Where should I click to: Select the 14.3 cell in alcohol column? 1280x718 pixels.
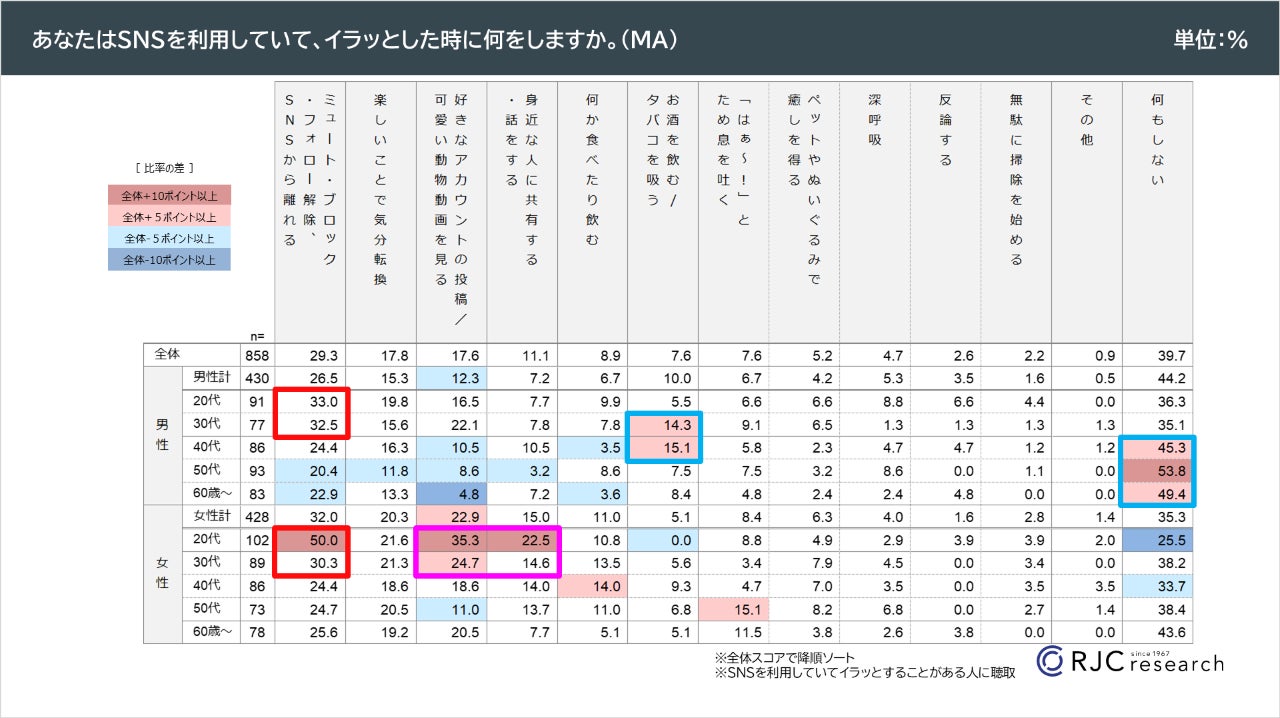(x=663, y=425)
